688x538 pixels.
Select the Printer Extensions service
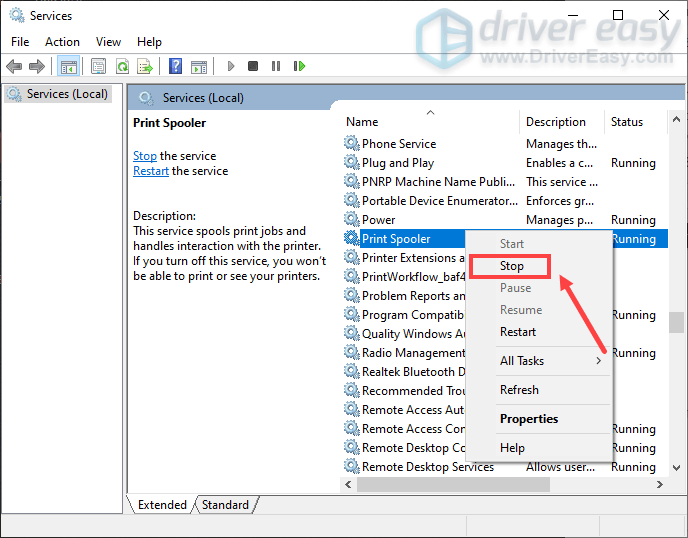(404, 258)
